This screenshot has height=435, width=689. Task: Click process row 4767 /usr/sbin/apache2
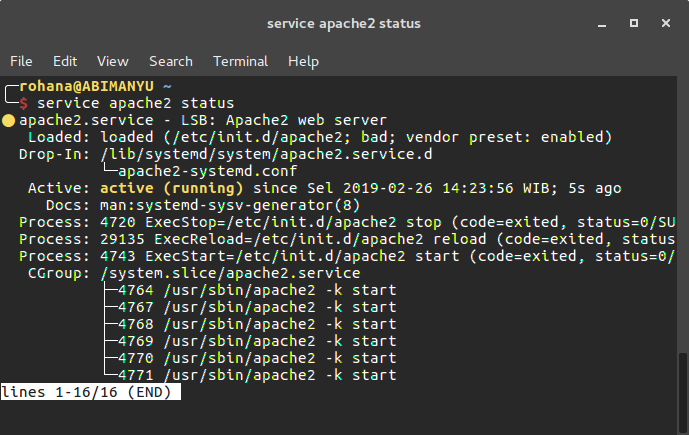pos(257,307)
